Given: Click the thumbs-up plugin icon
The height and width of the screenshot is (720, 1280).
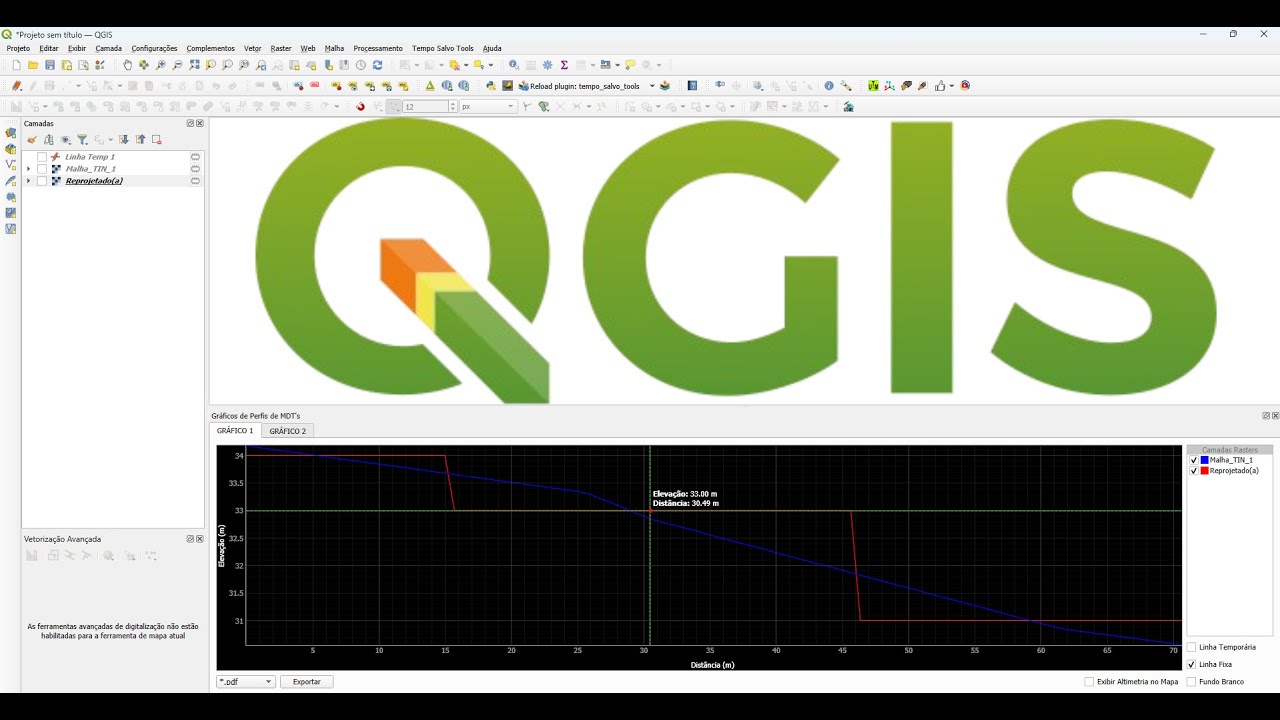Looking at the screenshot, I should (x=939, y=86).
